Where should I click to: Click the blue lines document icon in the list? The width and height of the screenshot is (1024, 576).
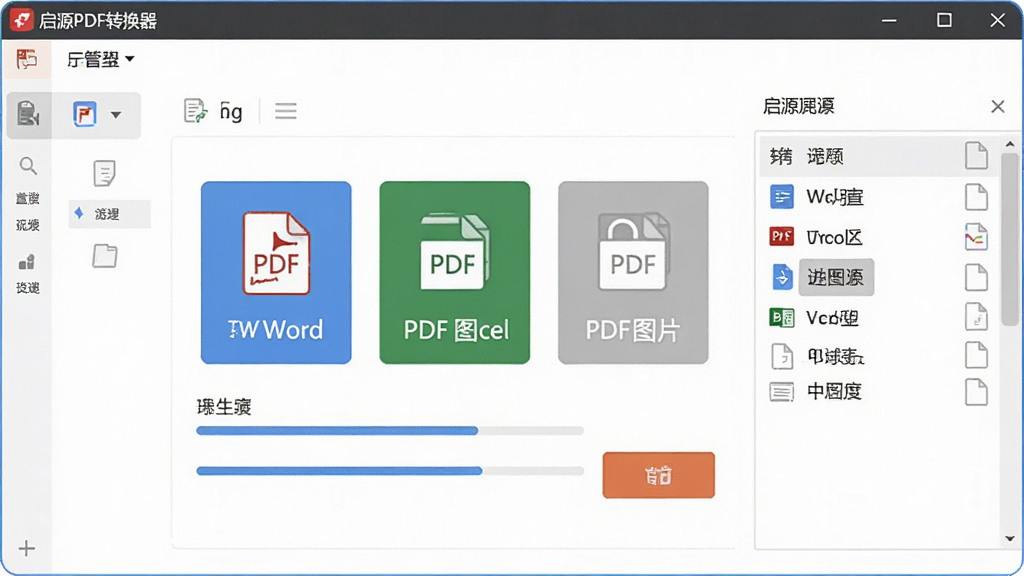click(782, 197)
